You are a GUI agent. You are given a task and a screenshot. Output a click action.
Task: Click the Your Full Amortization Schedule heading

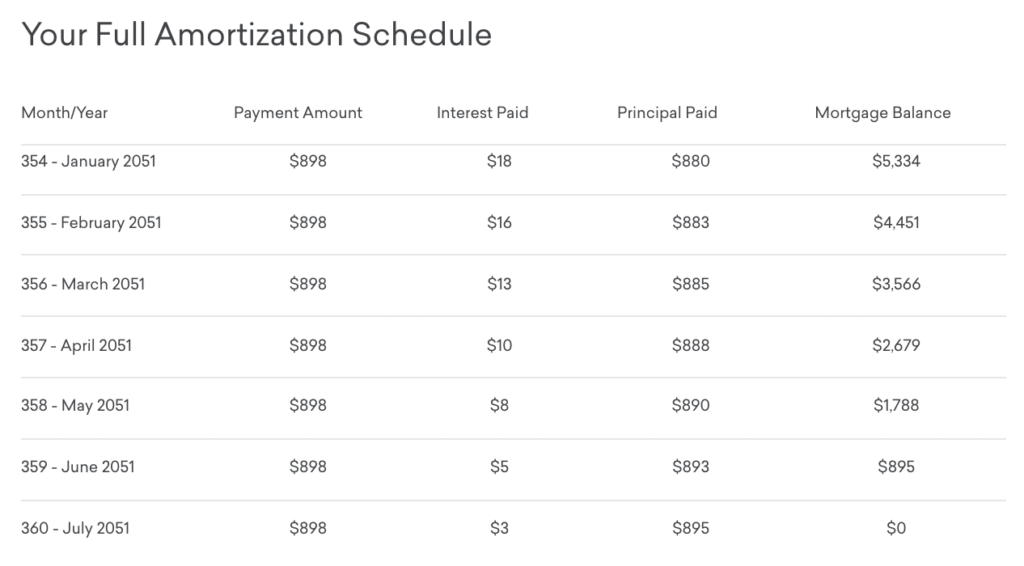(x=256, y=35)
